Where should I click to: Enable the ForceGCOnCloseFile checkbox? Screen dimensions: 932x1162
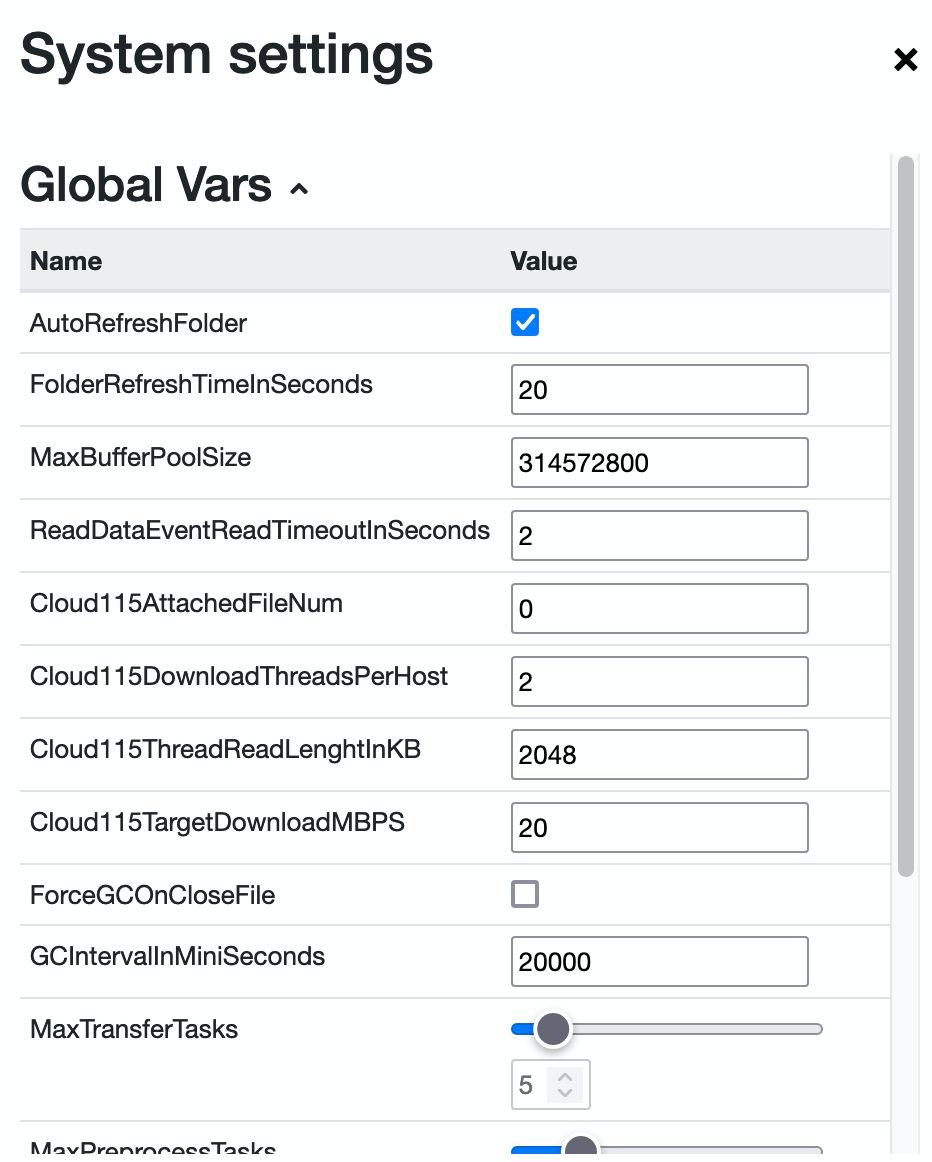click(x=525, y=894)
